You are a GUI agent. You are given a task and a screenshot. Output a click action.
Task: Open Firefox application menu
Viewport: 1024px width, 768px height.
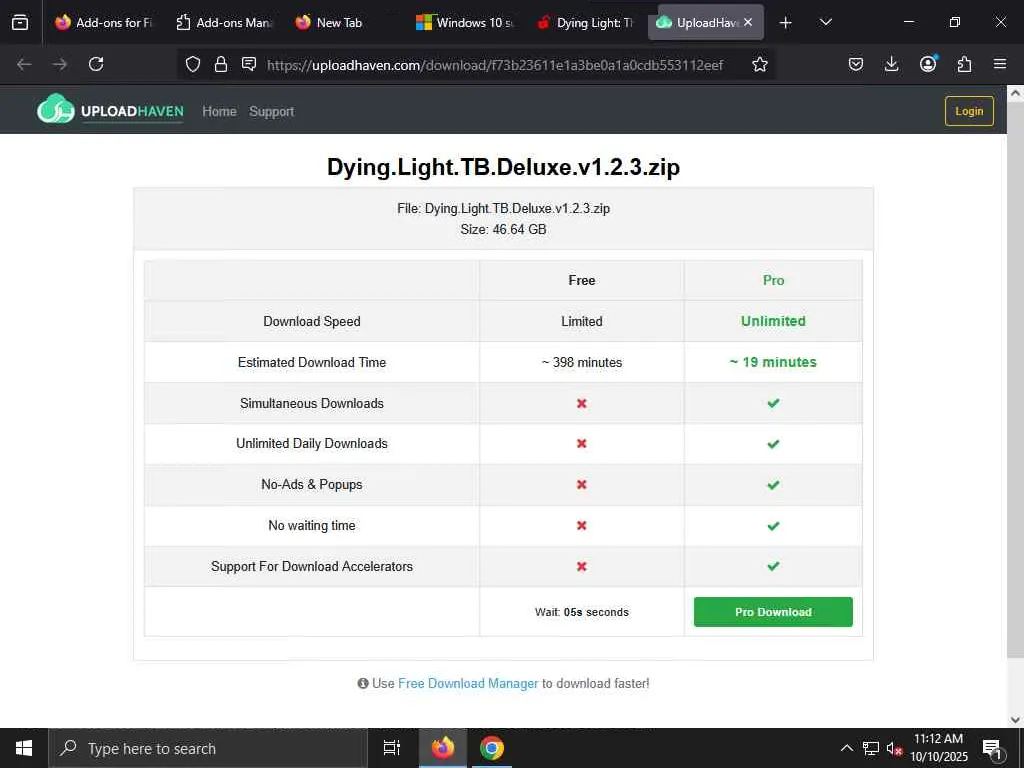(x=1000, y=64)
